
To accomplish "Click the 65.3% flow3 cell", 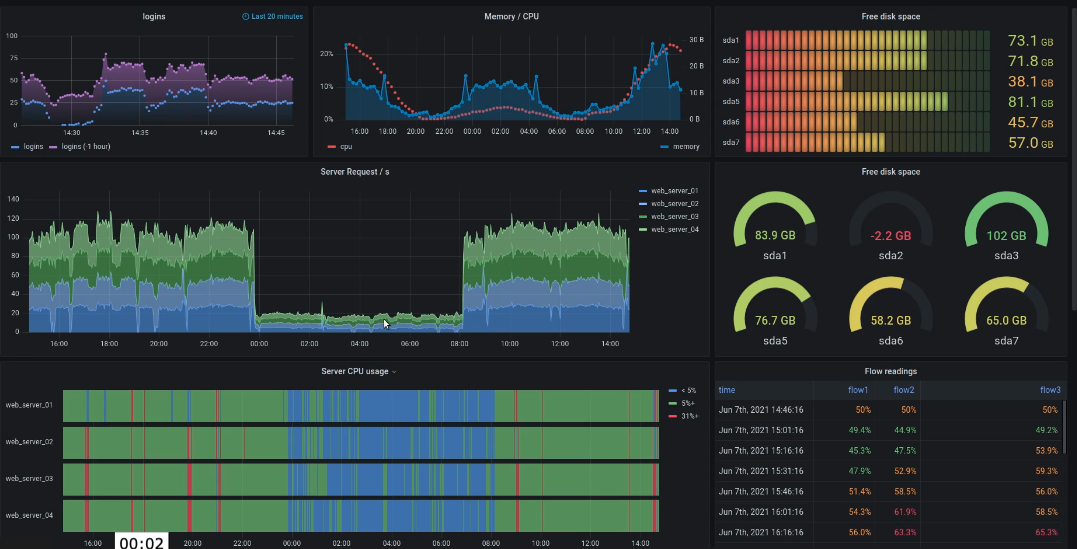I will [x=1046, y=533].
